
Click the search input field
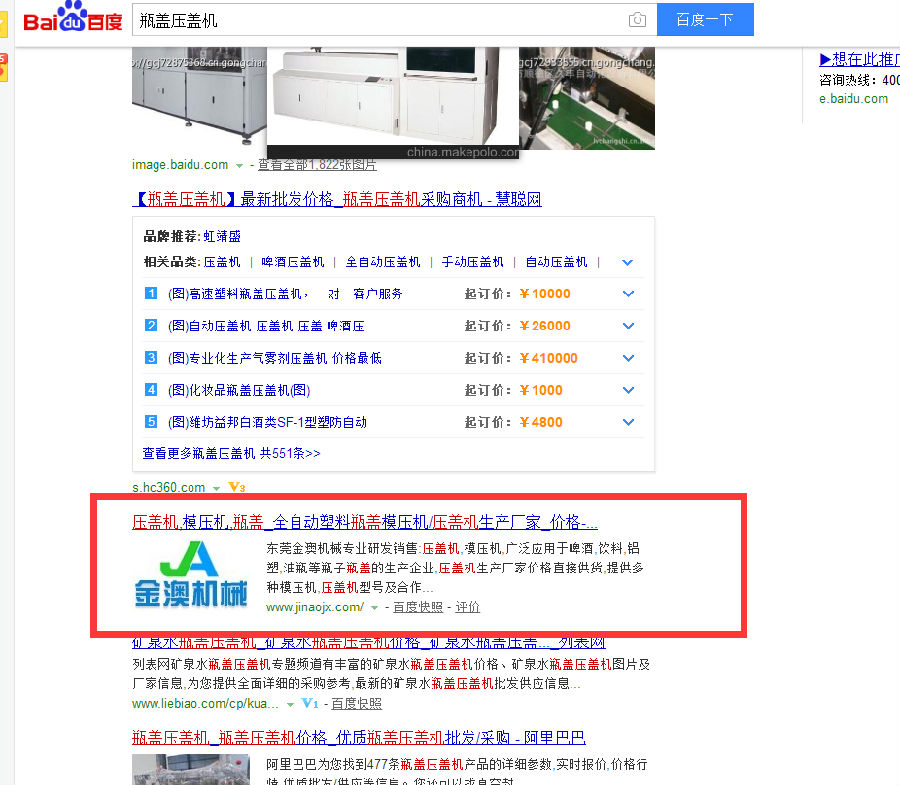point(380,20)
